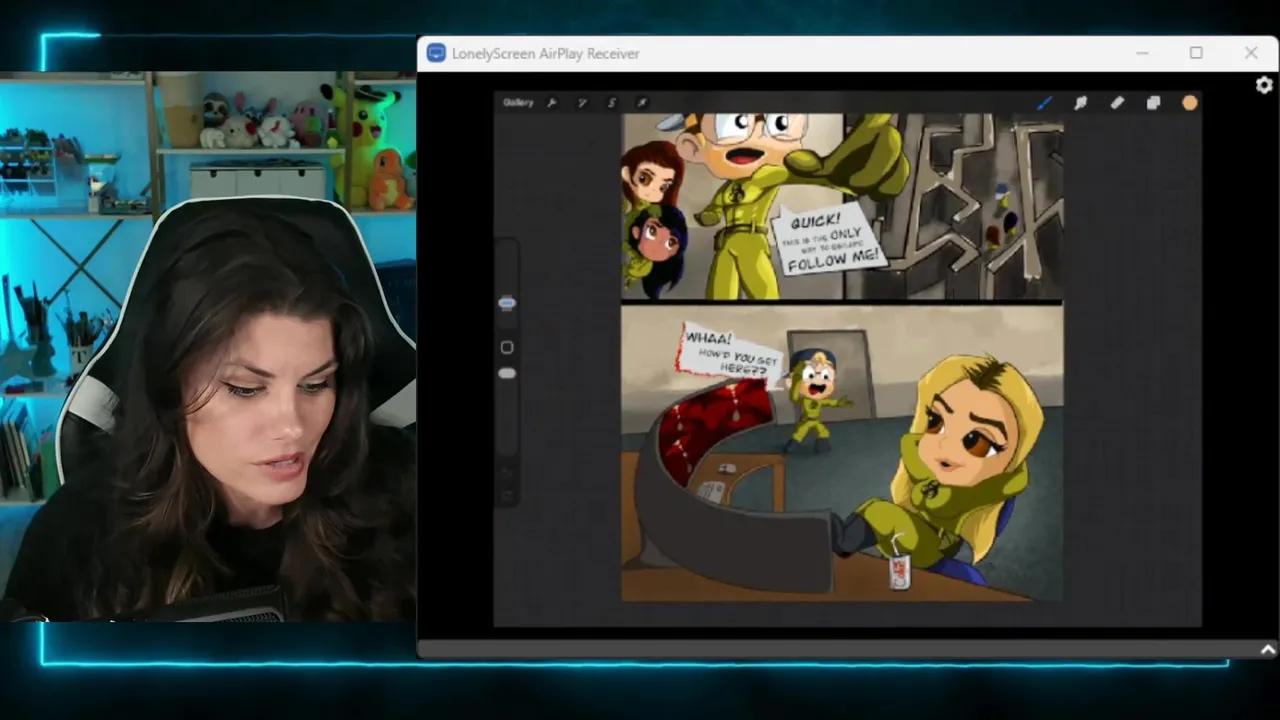
Task: Tap the Undo arrow in sidebar
Action: click(x=507, y=472)
